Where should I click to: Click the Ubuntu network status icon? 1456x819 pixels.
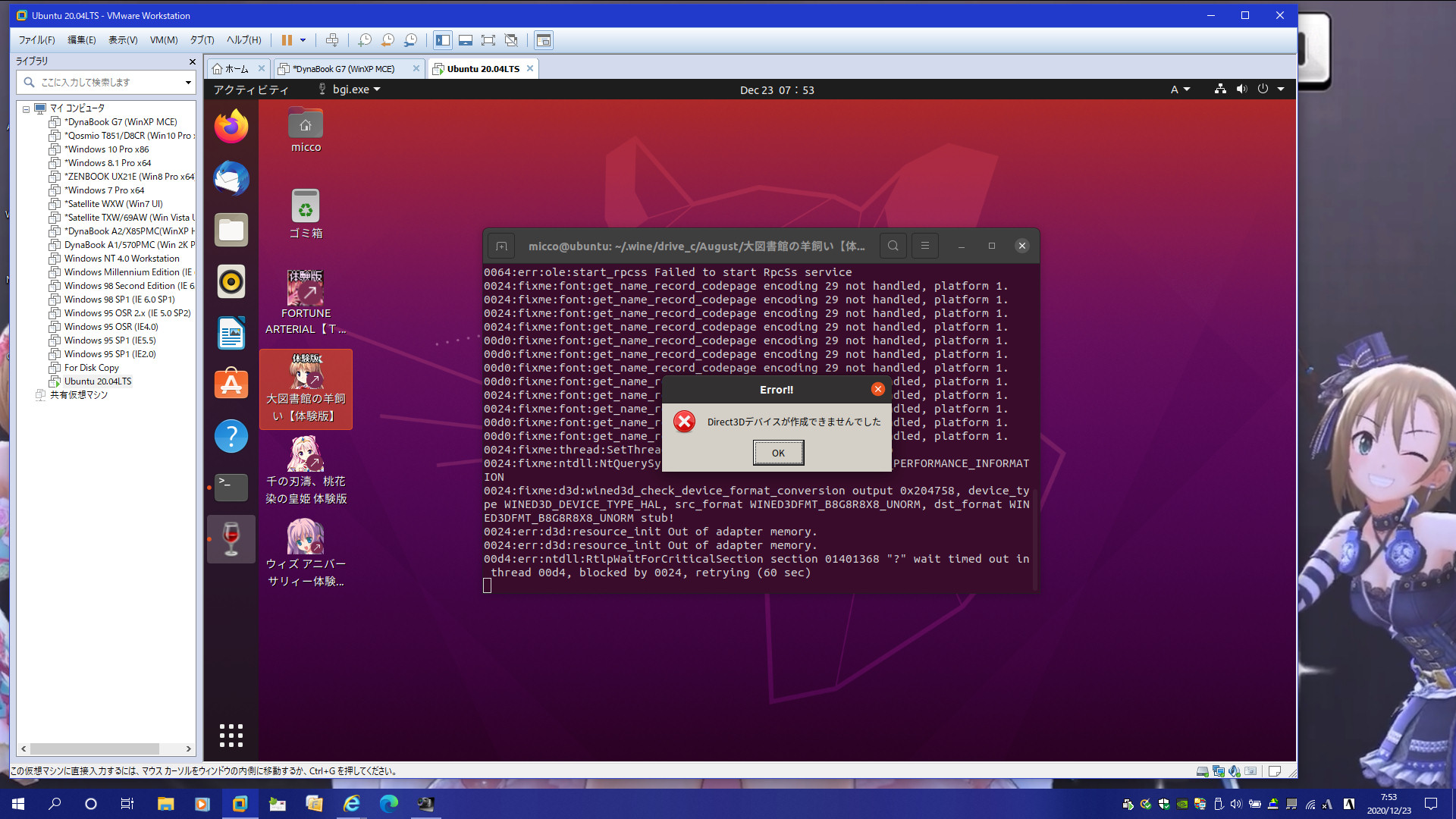[x=1219, y=89]
